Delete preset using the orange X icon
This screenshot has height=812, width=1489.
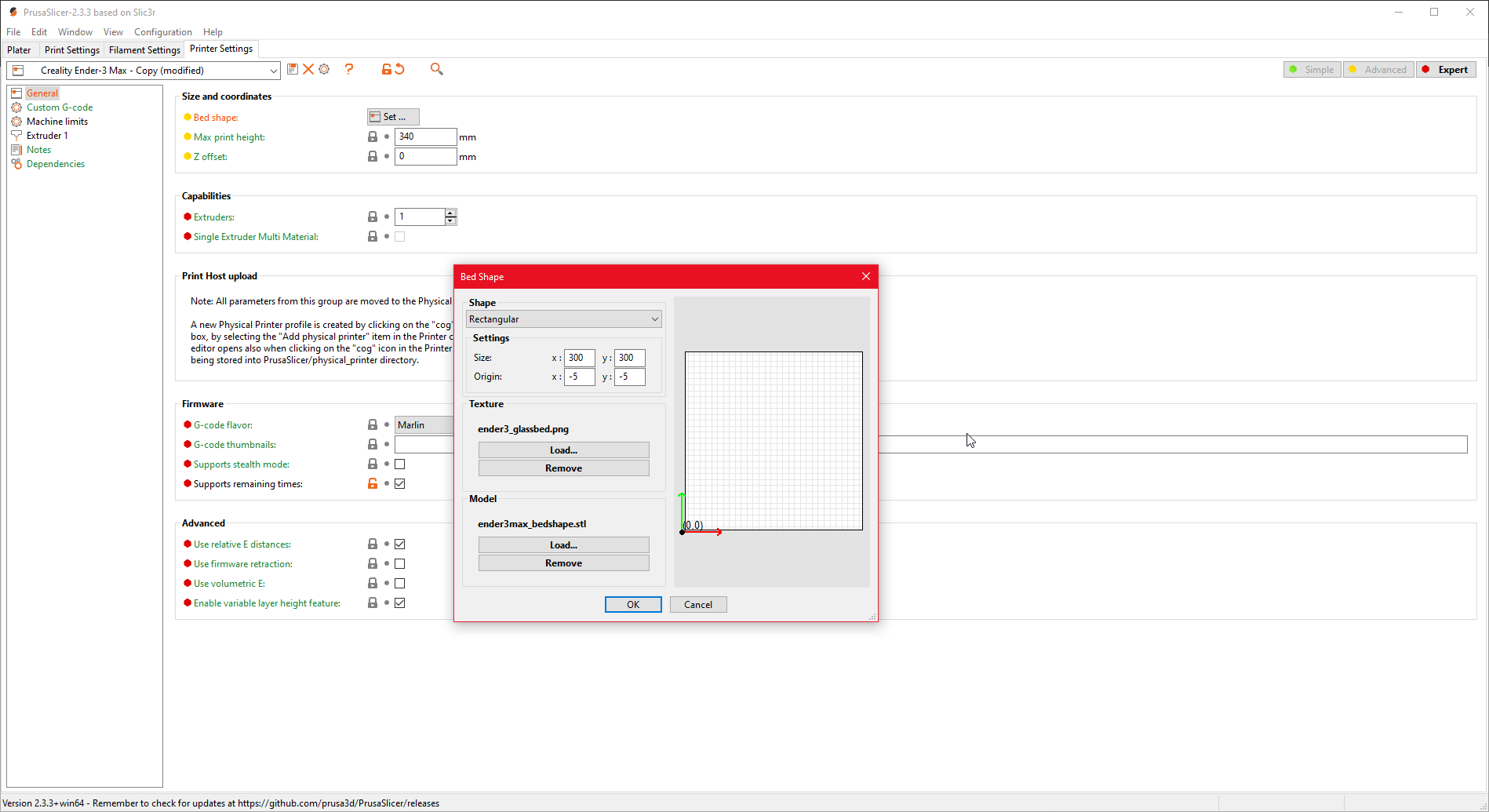(x=308, y=69)
